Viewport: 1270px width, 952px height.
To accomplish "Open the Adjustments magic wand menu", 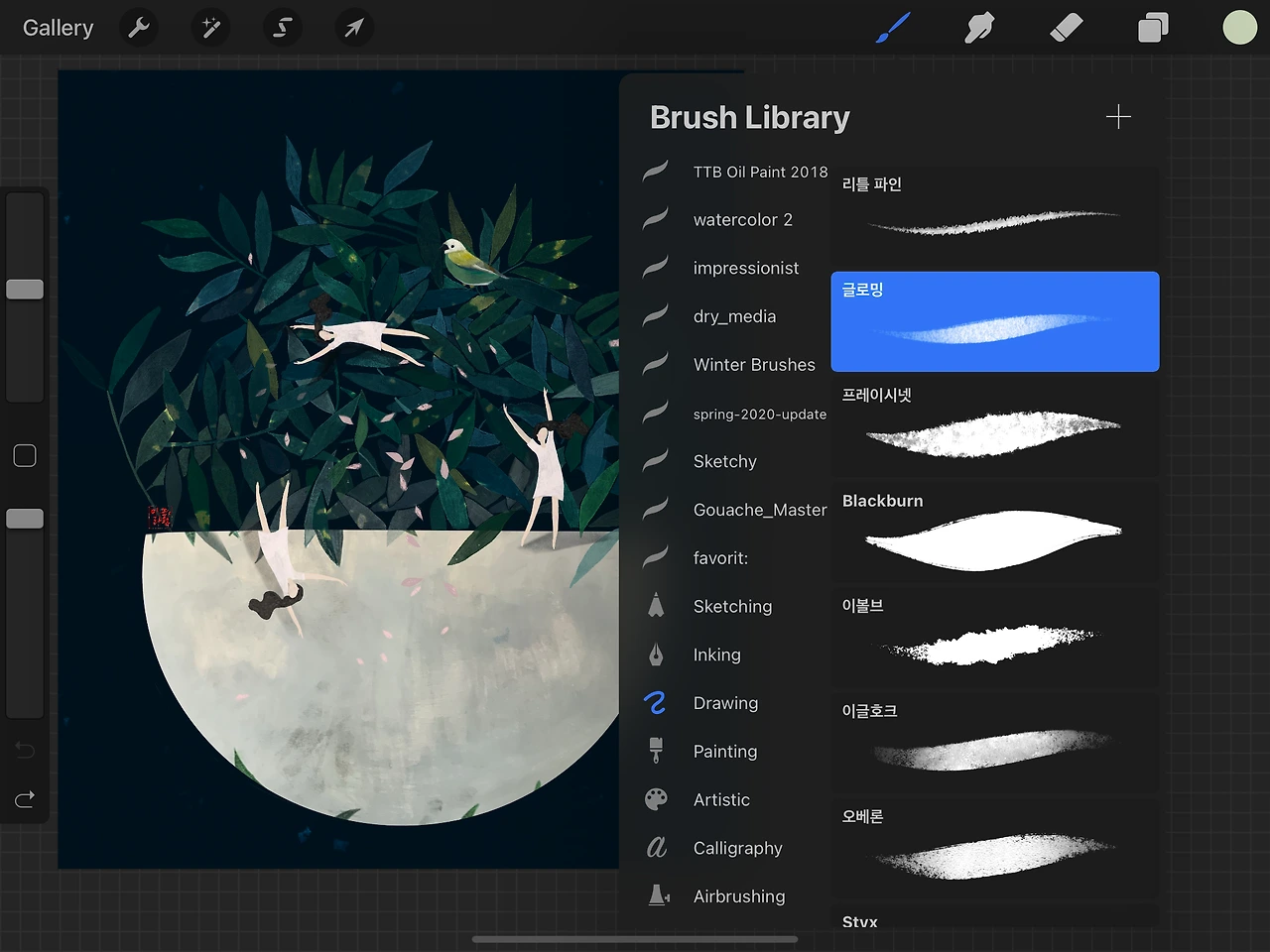I will click(210, 28).
